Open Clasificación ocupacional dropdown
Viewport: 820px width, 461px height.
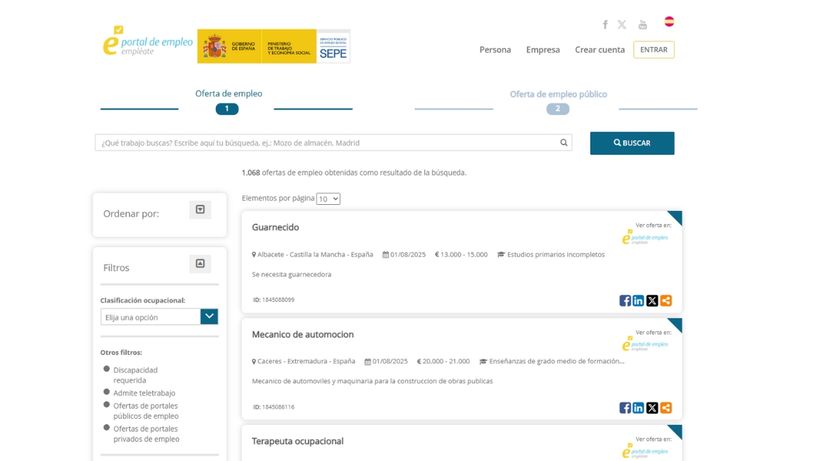tap(209, 317)
